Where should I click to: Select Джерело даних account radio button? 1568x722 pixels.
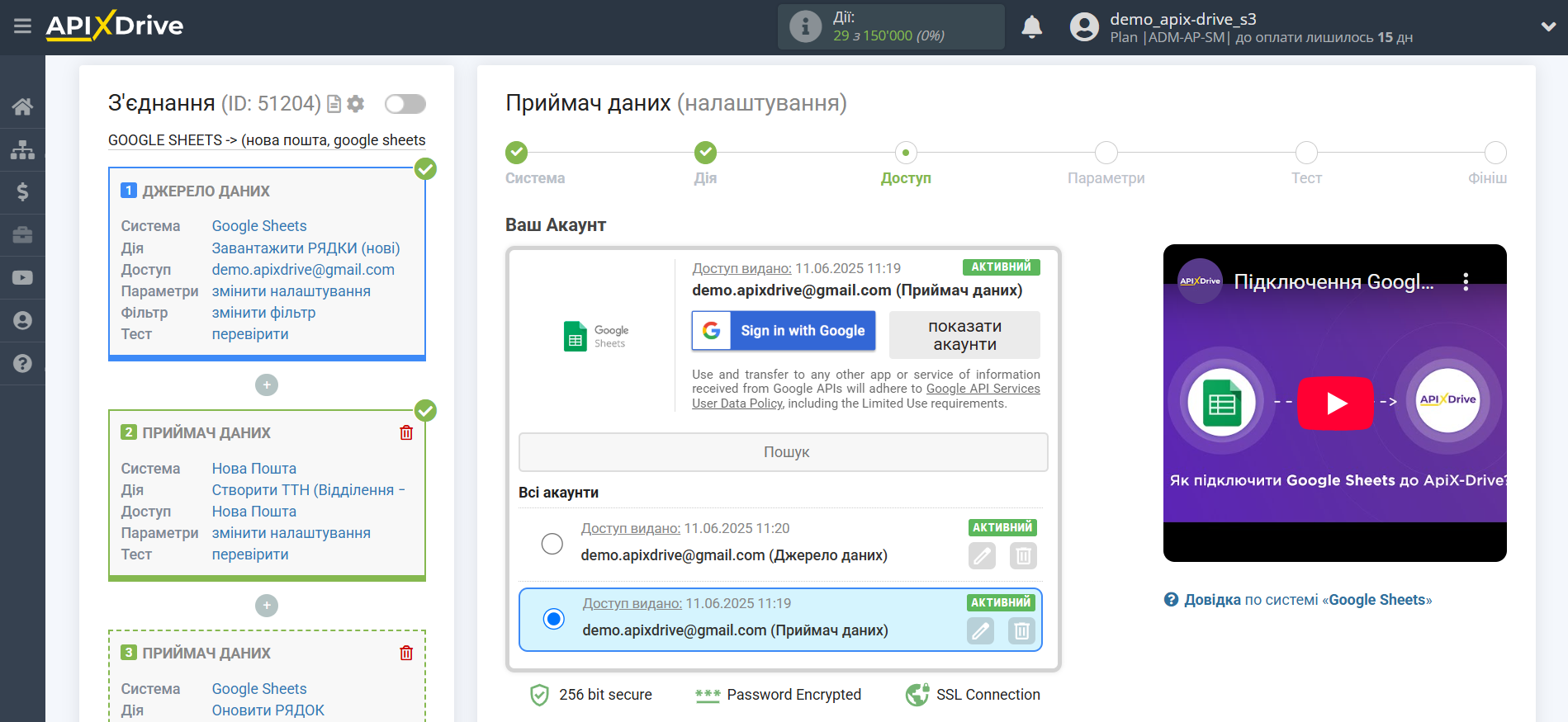pos(552,544)
